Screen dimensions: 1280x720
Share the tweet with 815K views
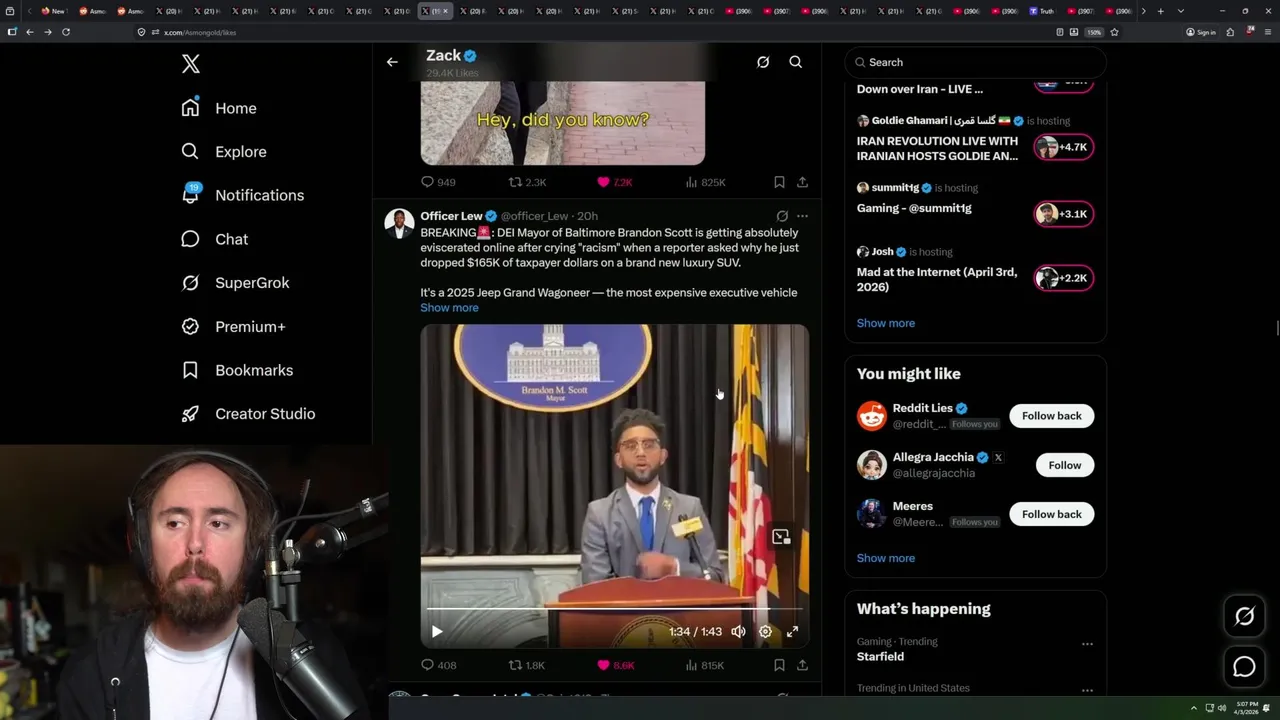(802, 665)
